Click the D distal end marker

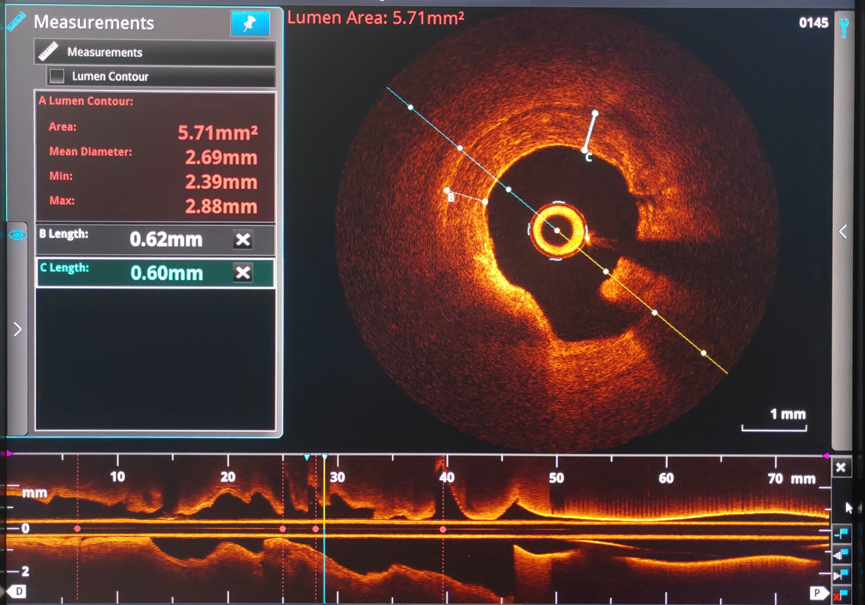(x=17, y=593)
